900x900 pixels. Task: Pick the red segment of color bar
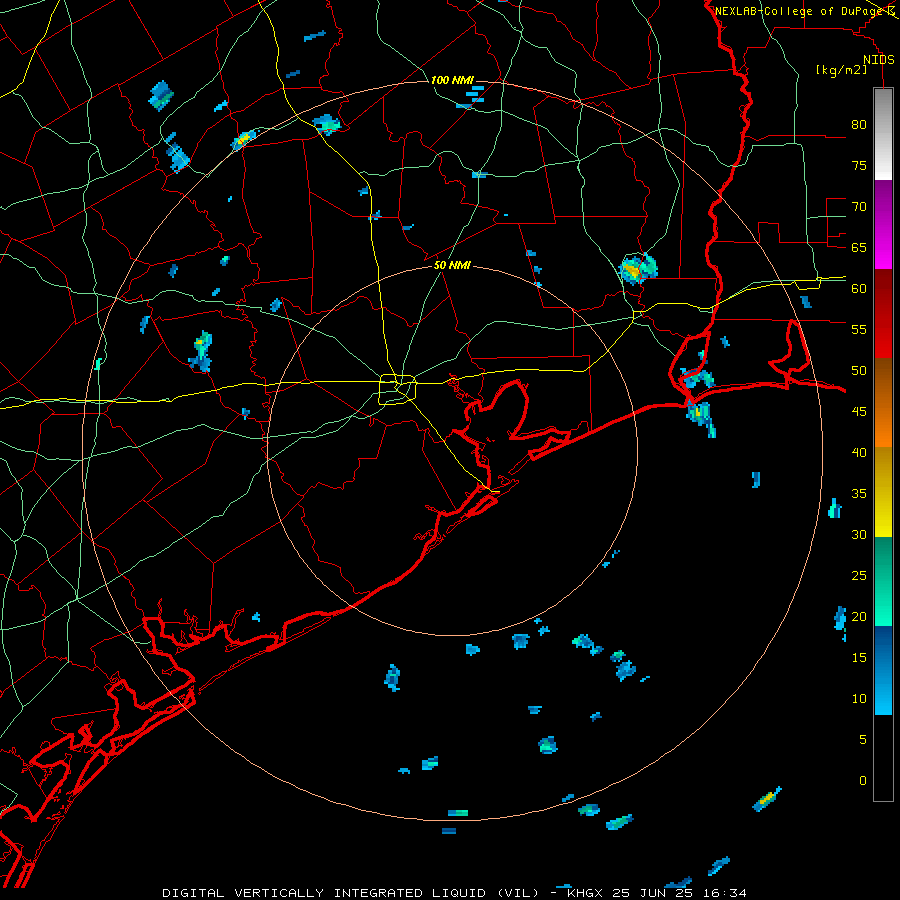[883, 313]
